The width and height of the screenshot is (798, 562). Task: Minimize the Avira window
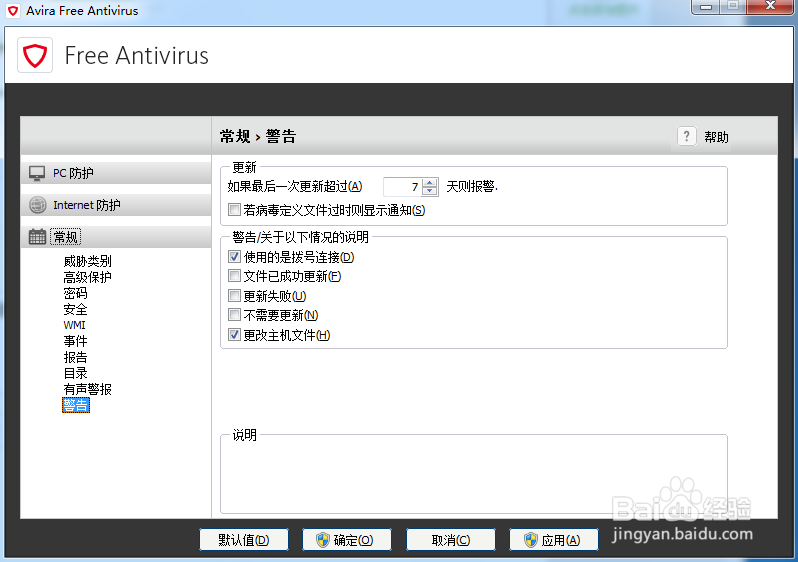[x=706, y=6]
